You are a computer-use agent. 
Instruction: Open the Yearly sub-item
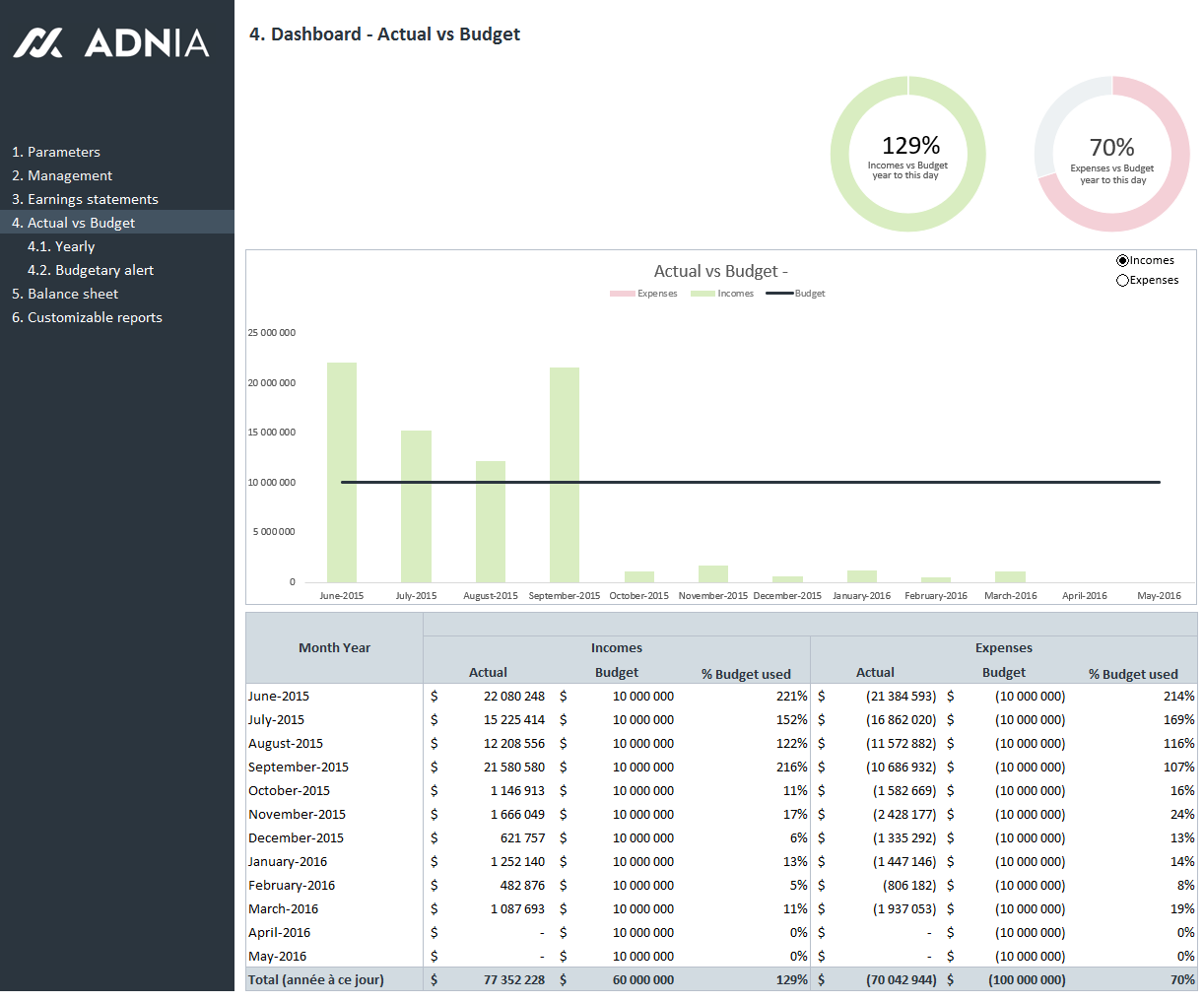pos(61,246)
